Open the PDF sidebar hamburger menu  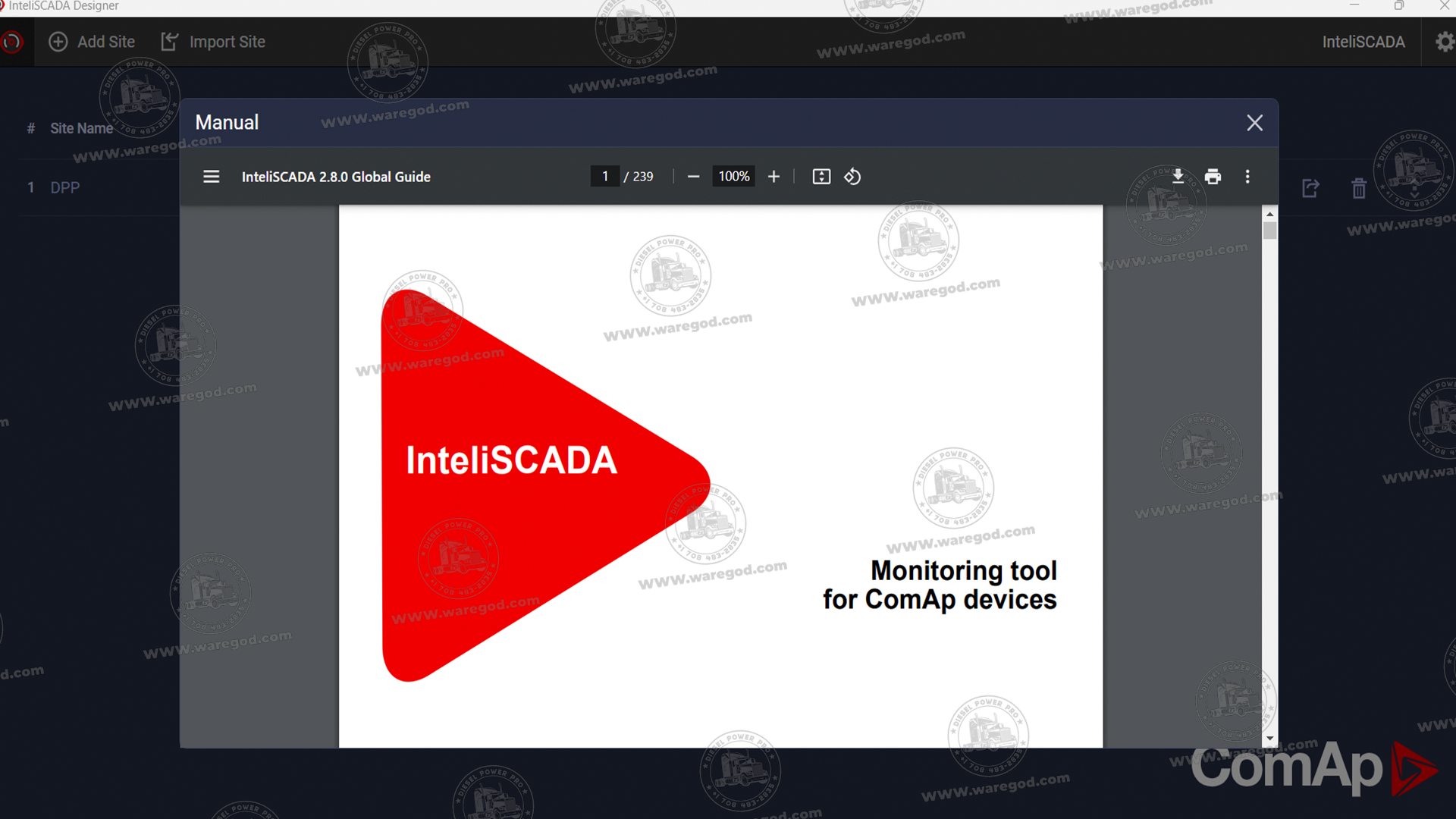[x=211, y=177]
